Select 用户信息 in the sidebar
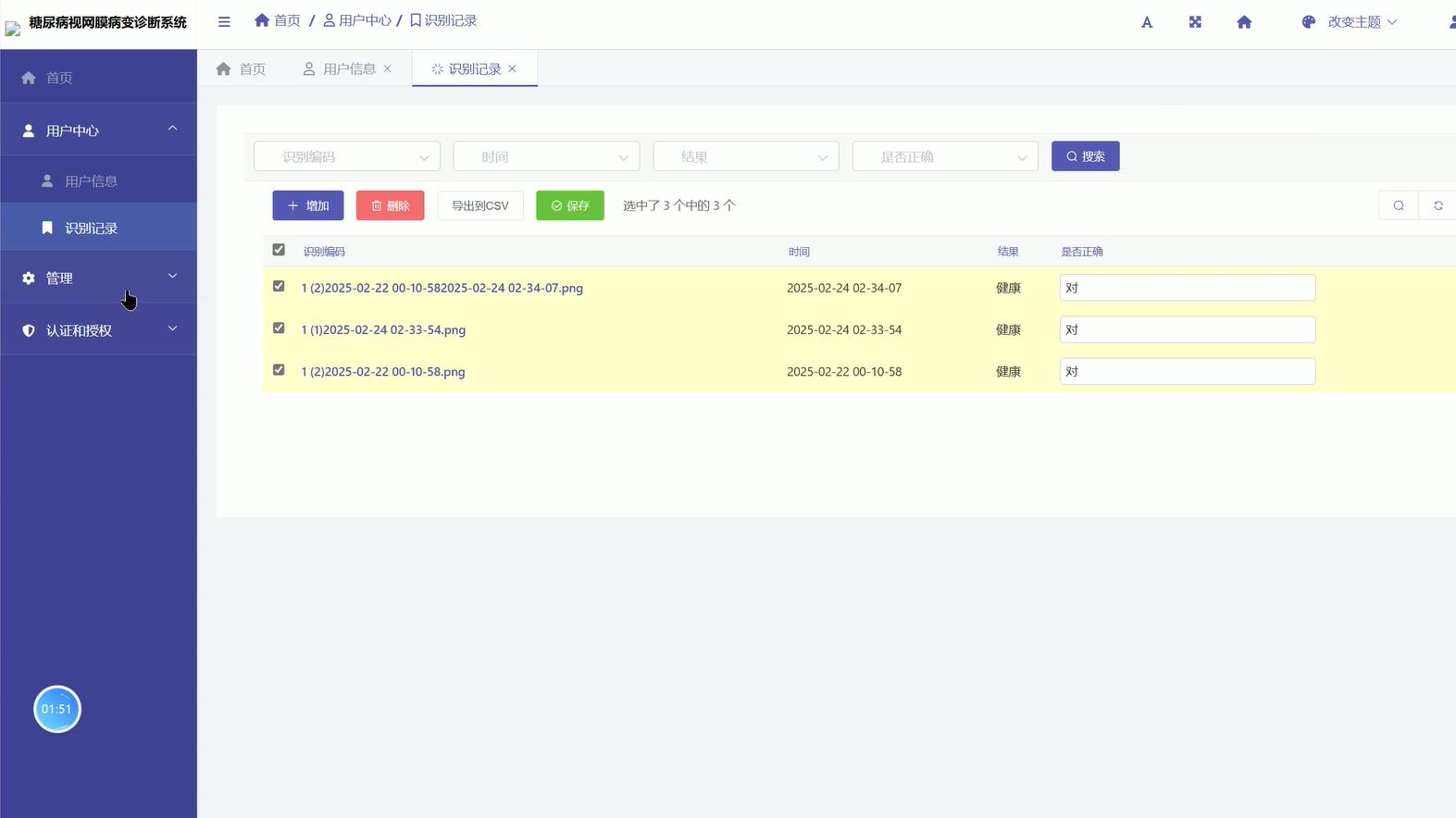This screenshot has height=818, width=1456. click(91, 181)
